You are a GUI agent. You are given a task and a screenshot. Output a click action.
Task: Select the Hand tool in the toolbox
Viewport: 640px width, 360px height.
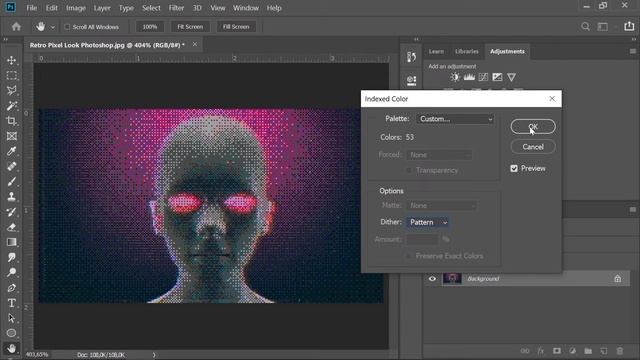click(x=11, y=348)
